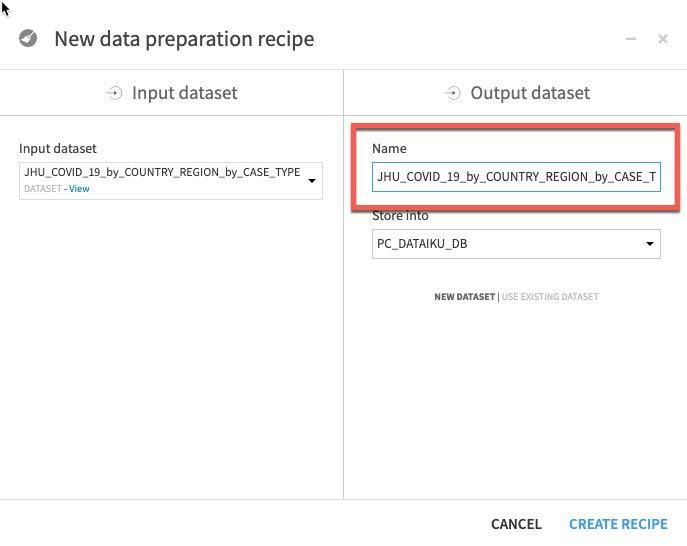Click the dialog title New data preparation recipe

(184, 39)
